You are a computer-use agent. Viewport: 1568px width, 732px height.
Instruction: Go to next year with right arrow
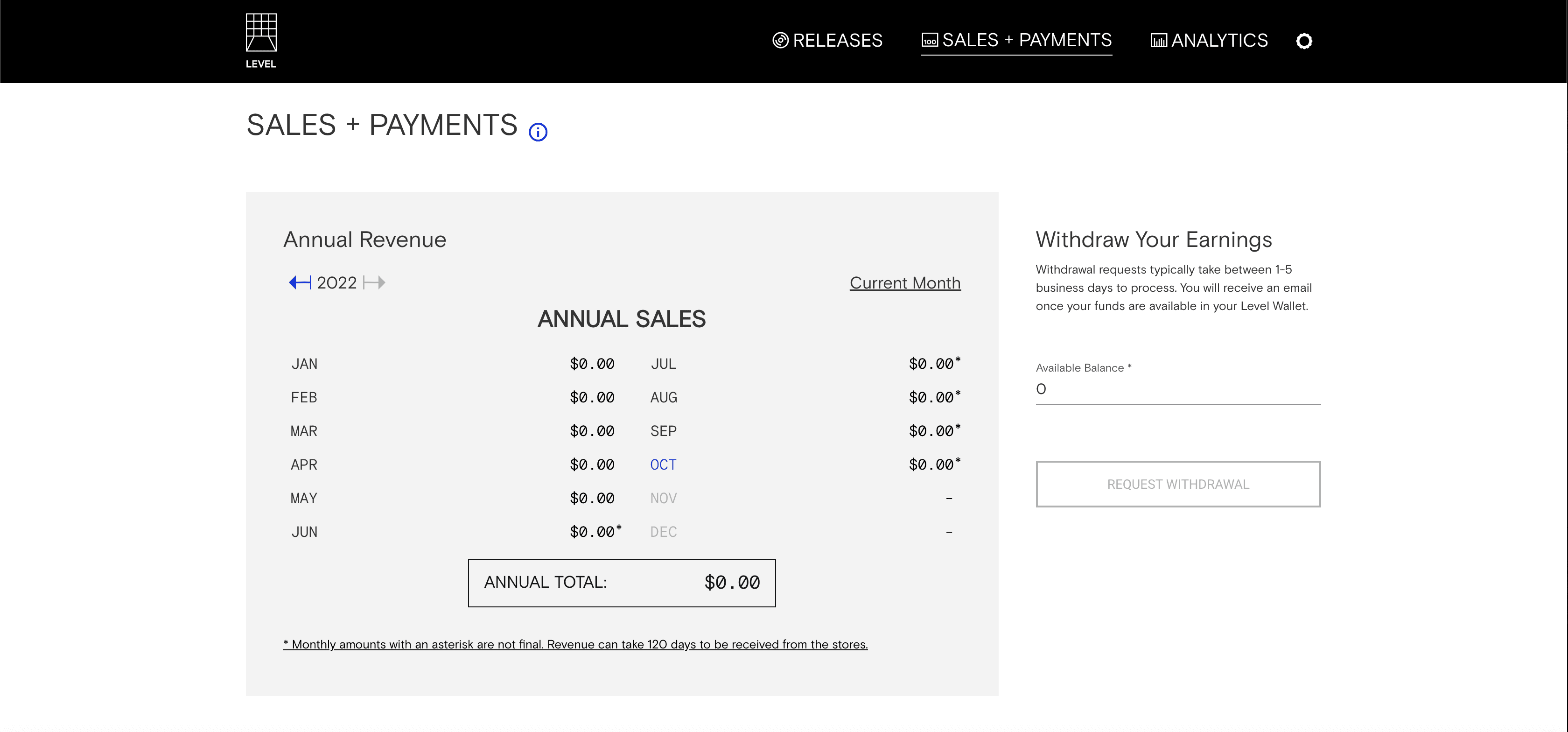(374, 282)
